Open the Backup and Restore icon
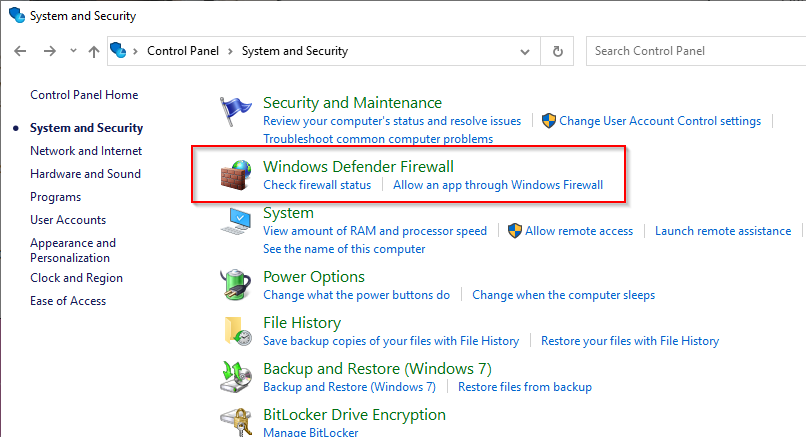This screenshot has width=806, height=437. 236,377
